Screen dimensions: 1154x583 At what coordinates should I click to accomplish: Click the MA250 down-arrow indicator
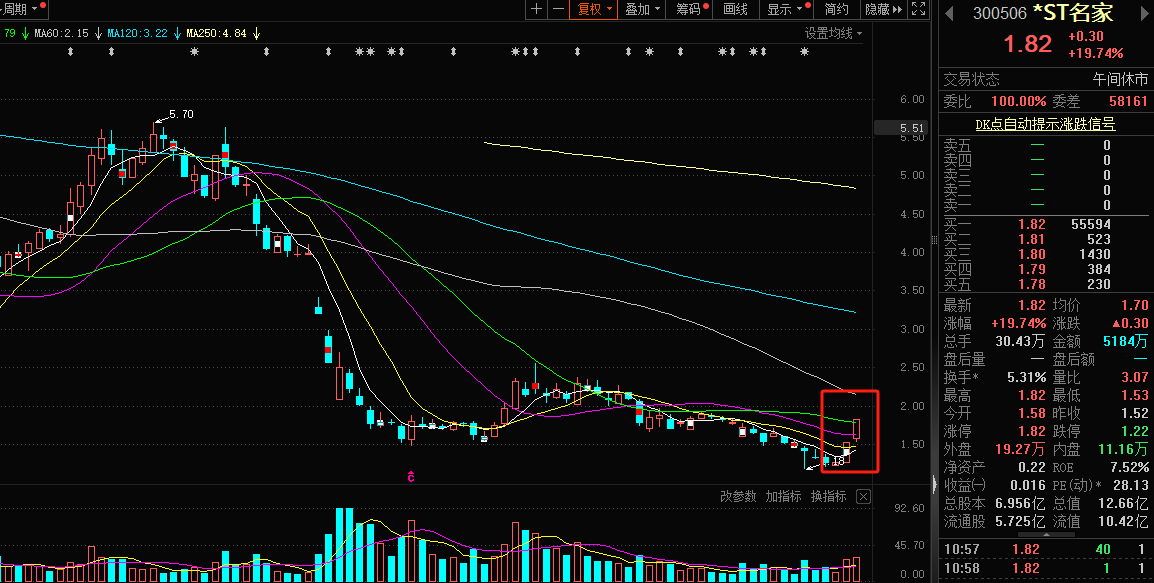pos(256,33)
